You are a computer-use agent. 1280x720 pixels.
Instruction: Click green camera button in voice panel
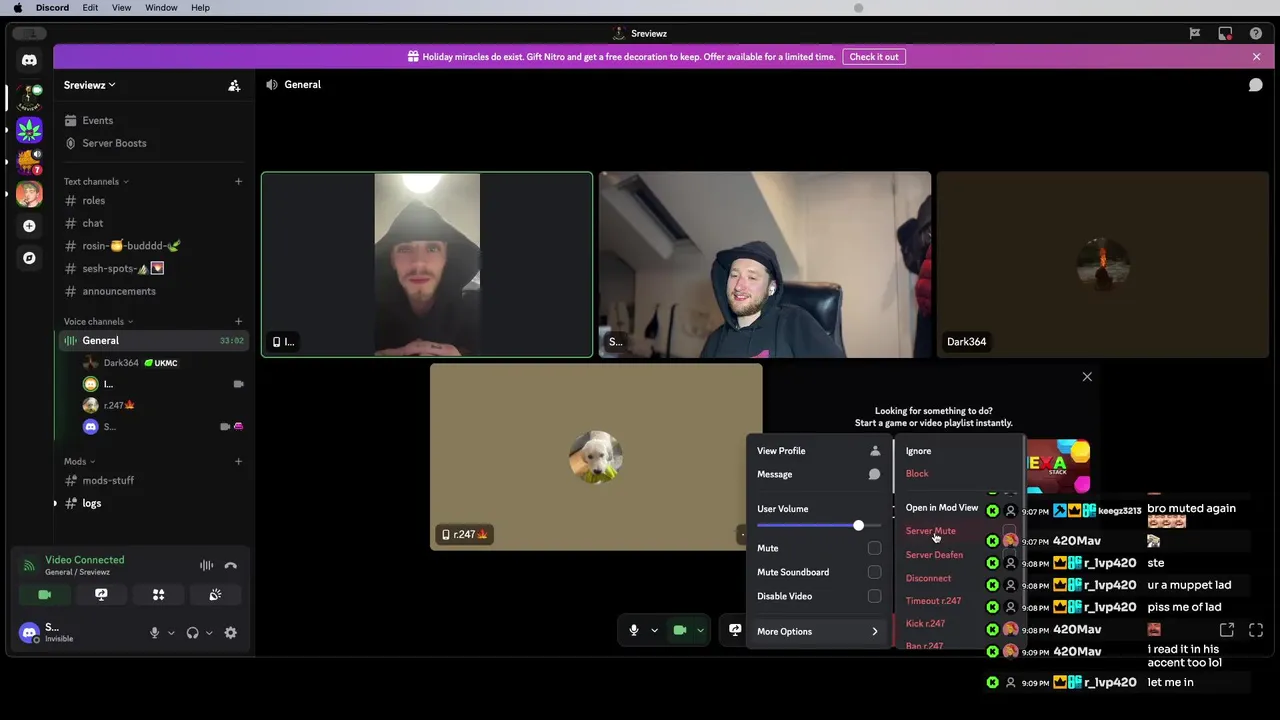pyautogui.click(x=45, y=594)
